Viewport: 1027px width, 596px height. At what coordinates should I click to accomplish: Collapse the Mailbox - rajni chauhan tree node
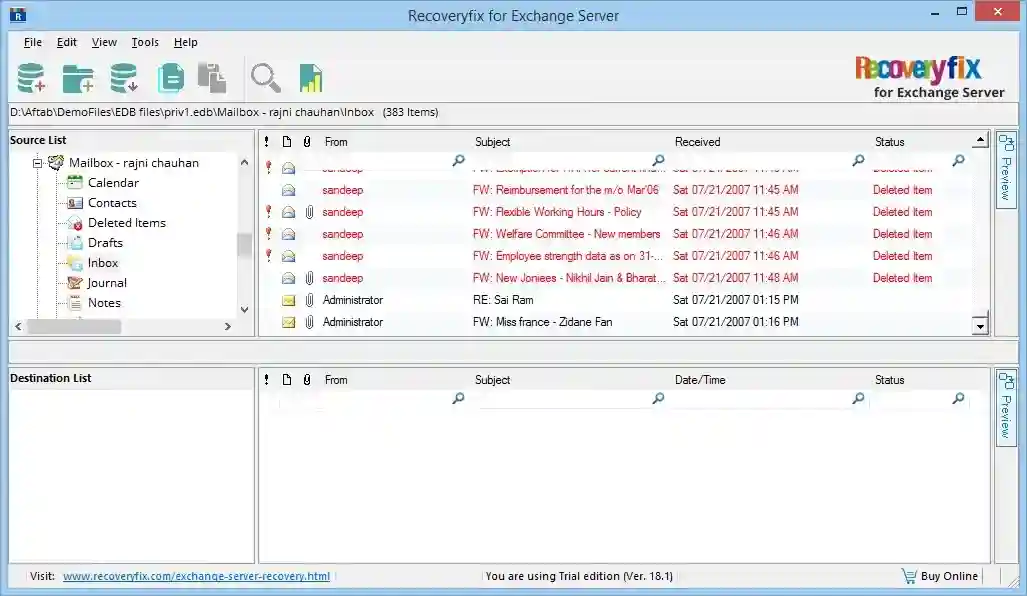pos(37,163)
